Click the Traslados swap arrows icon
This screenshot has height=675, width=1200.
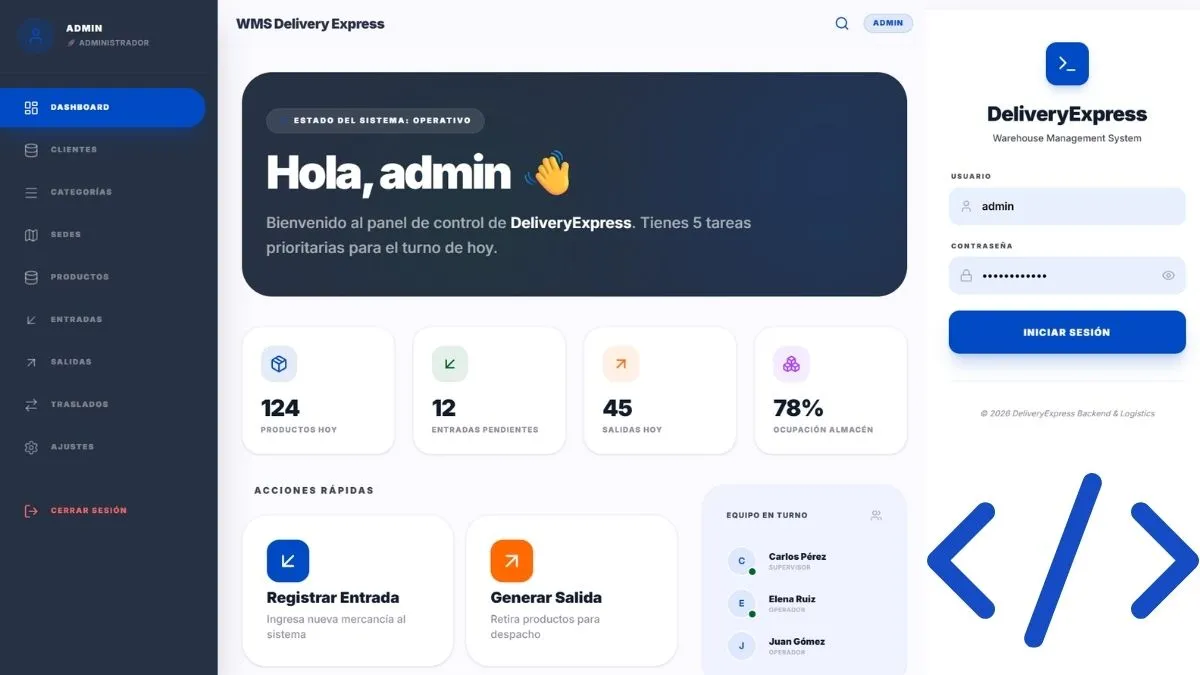pyautogui.click(x=31, y=405)
